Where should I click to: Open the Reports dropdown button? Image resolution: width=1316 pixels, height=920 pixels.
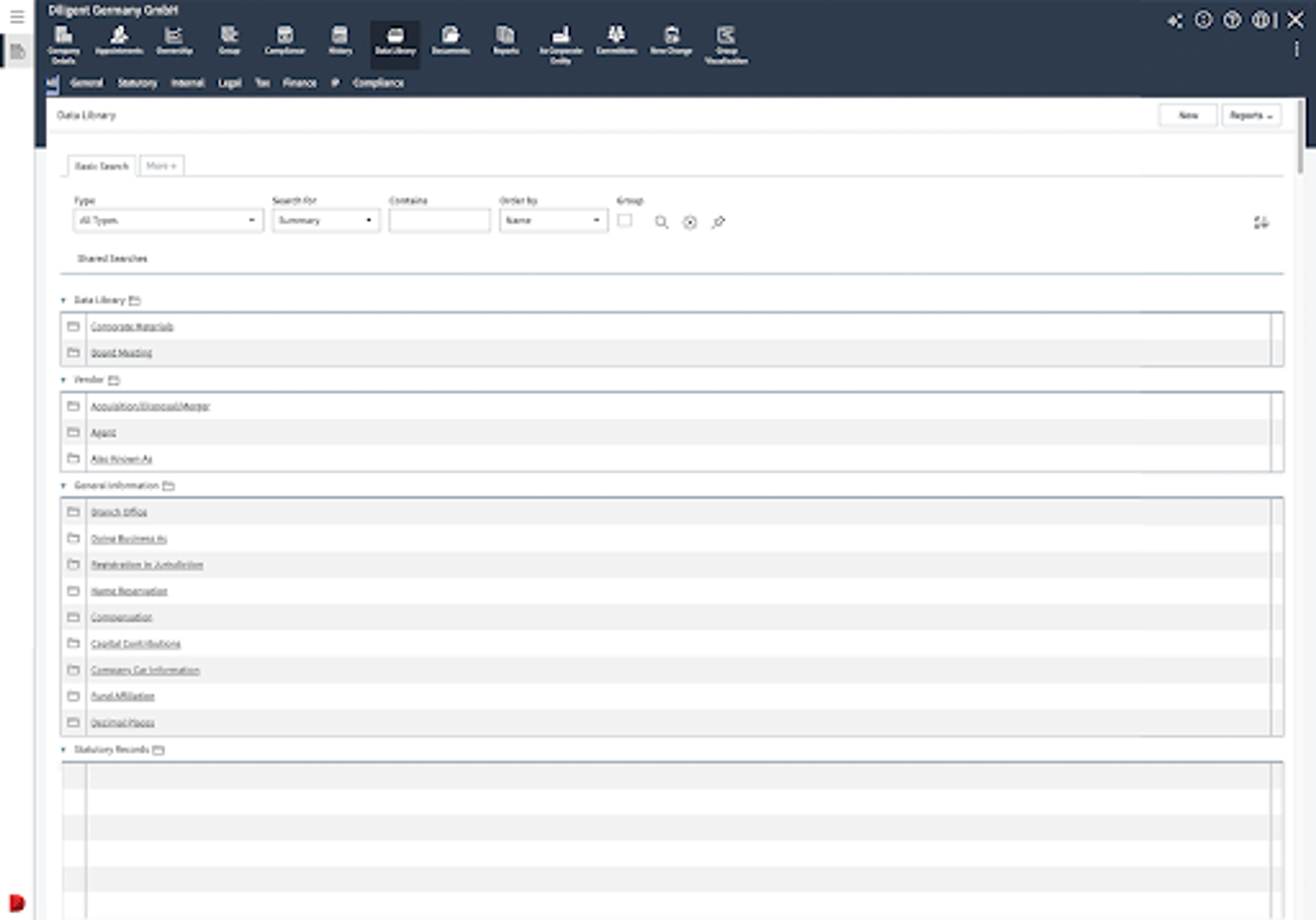tap(1251, 115)
